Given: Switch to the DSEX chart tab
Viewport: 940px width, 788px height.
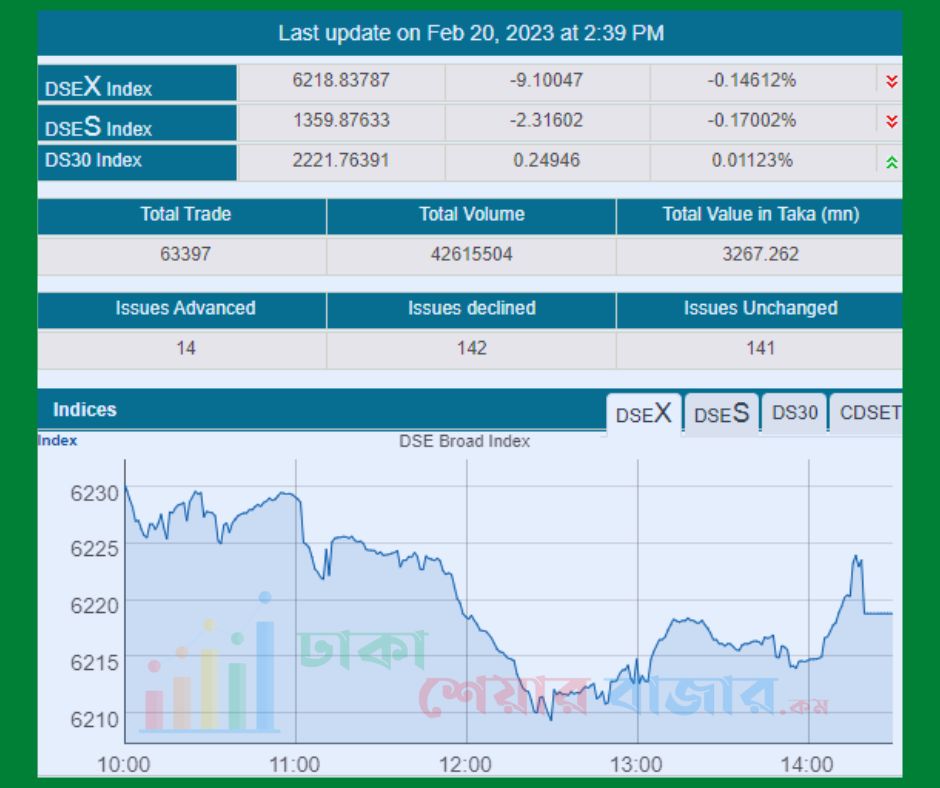Looking at the screenshot, I should point(643,414).
